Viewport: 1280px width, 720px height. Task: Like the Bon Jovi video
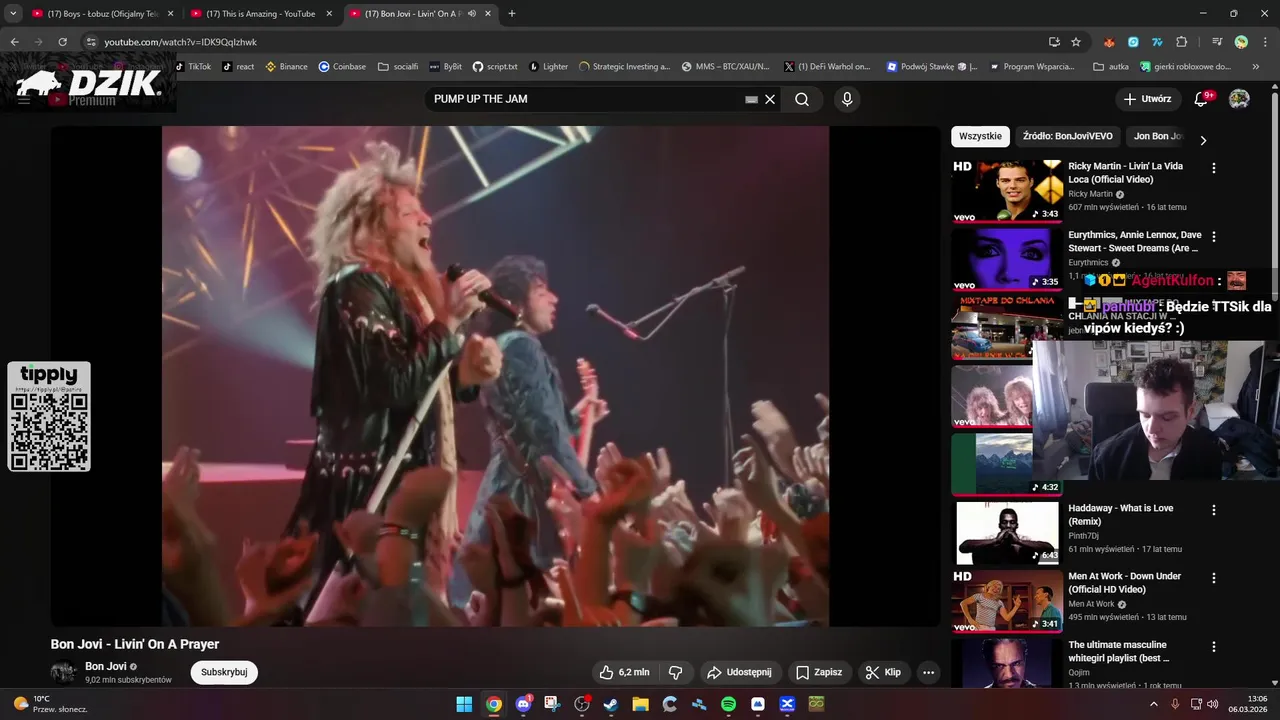625,672
